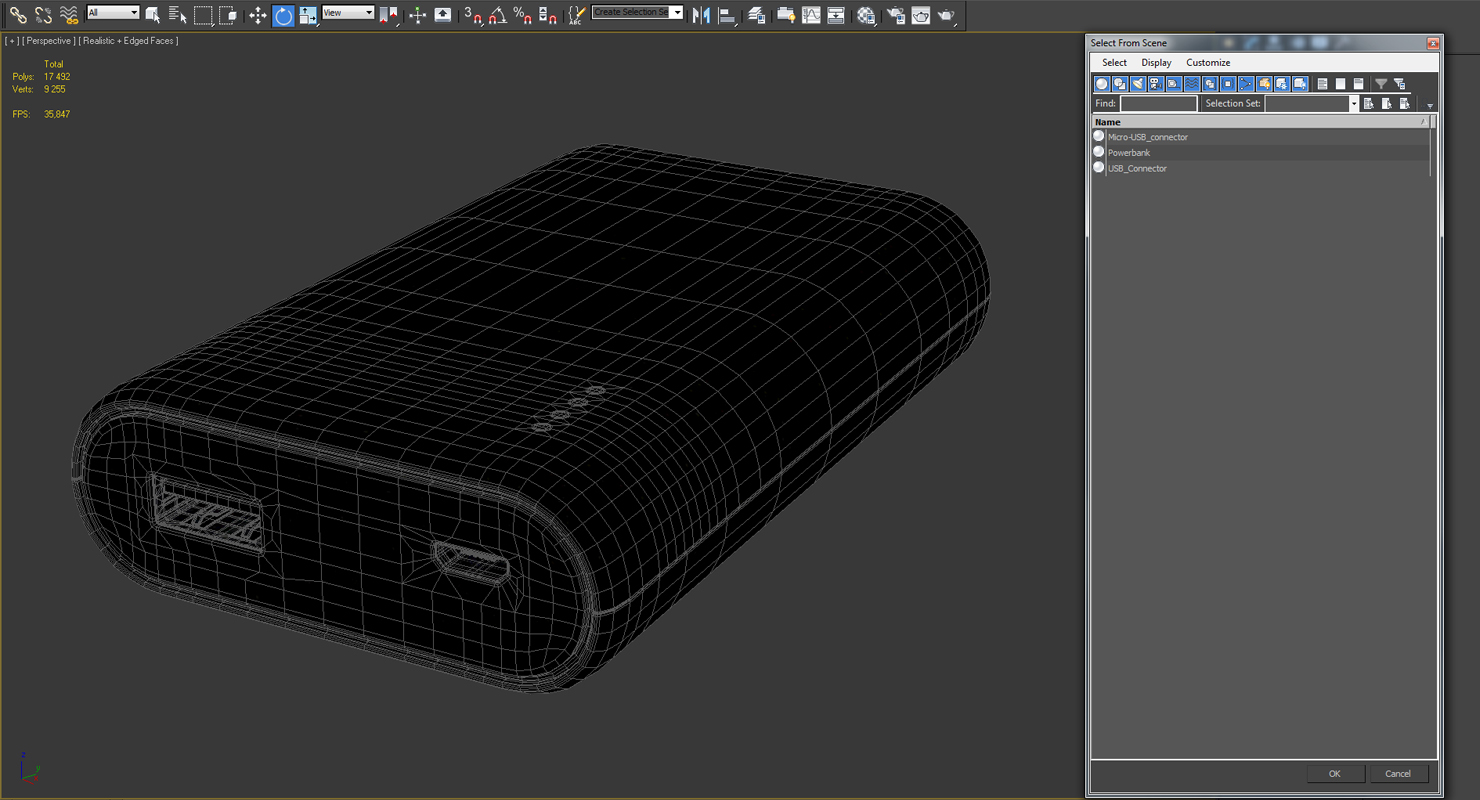Activate the Select and Link tool
1480x800 pixels.
click(18, 15)
